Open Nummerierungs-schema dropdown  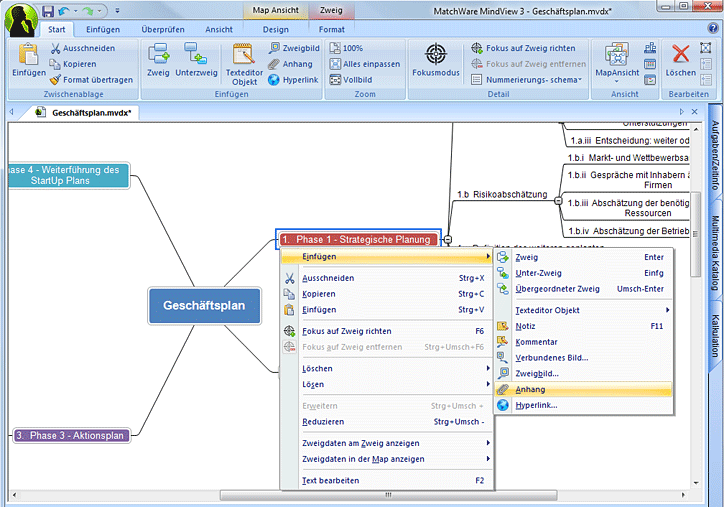tap(527, 79)
